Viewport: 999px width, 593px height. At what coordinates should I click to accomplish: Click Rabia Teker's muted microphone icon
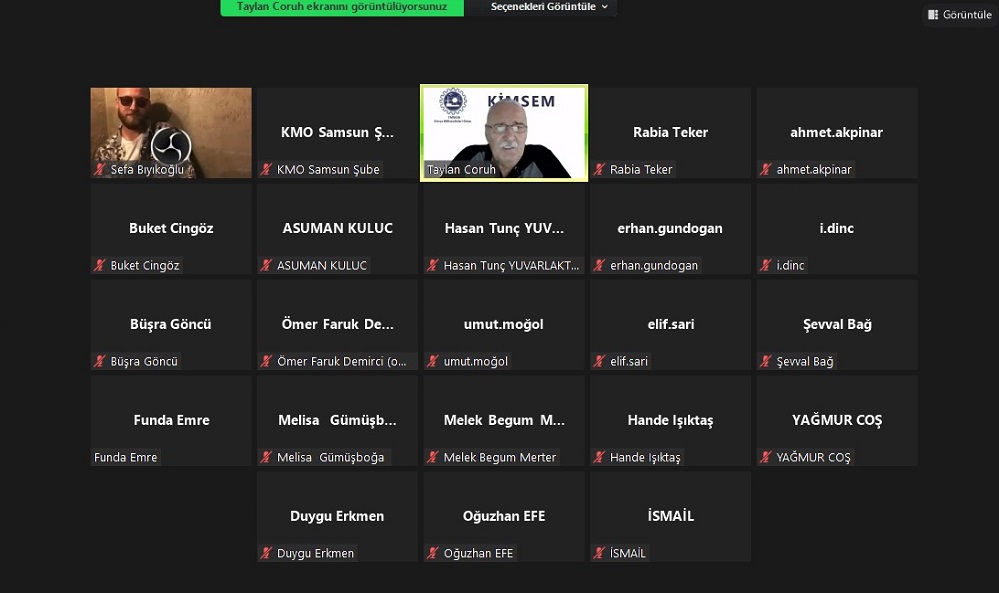pyautogui.click(x=600, y=170)
